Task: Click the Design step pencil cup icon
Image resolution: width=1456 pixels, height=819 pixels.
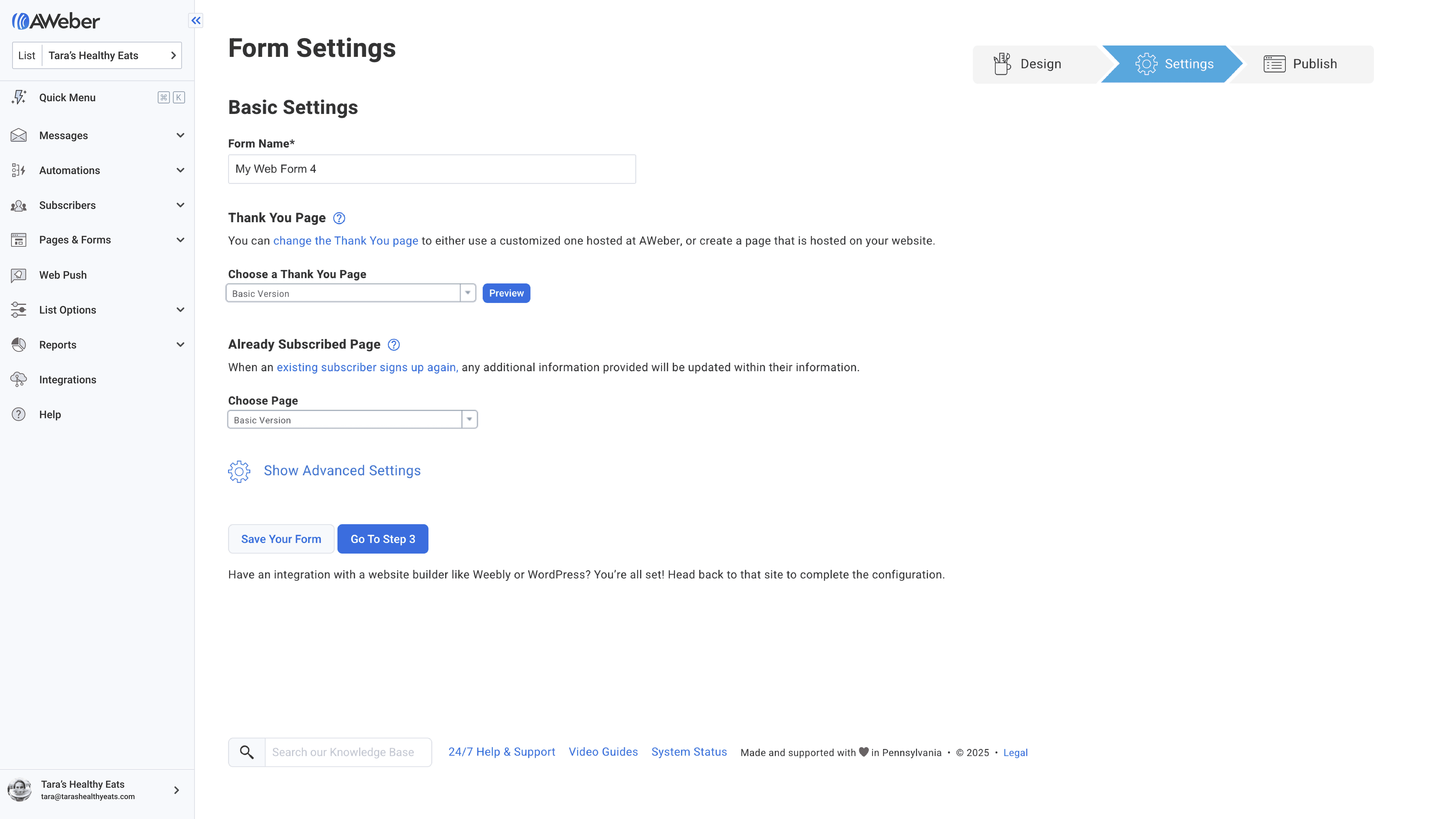Action: coord(1002,64)
